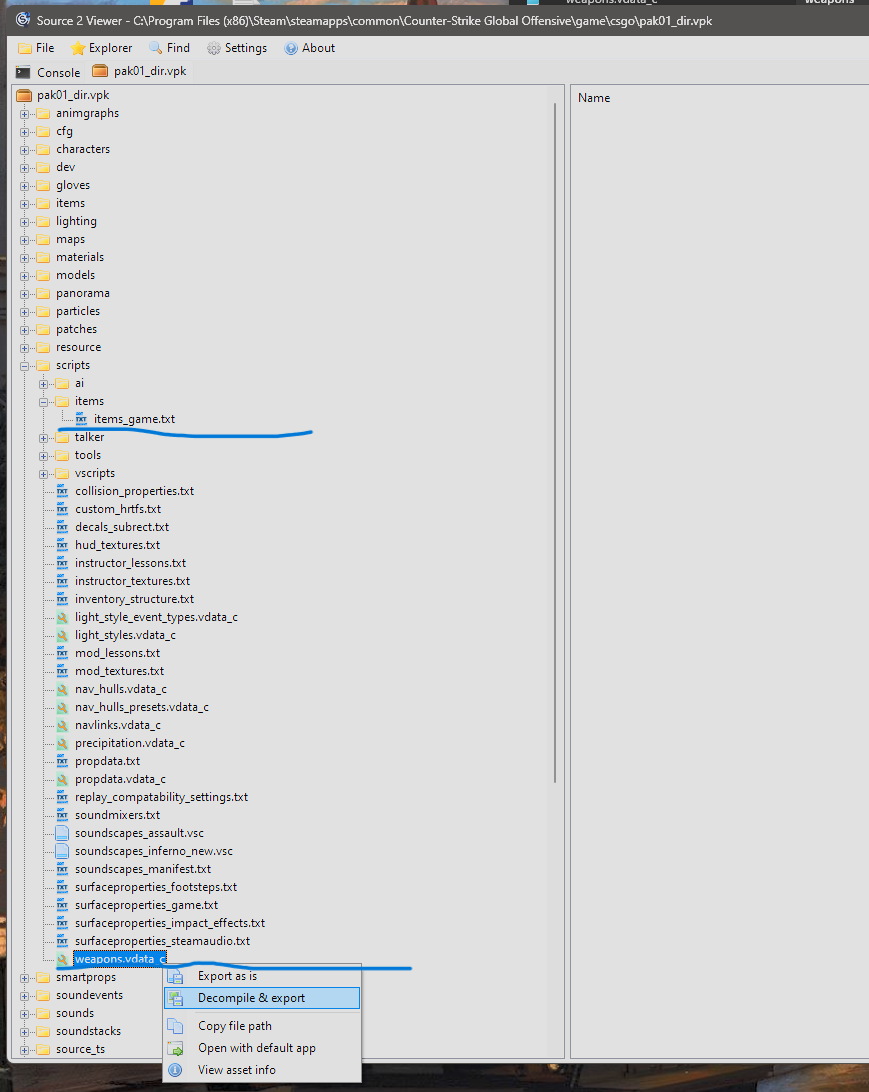Select Open with default app entry
This screenshot has width=869, height=1092.
(x=262, y=1048)
